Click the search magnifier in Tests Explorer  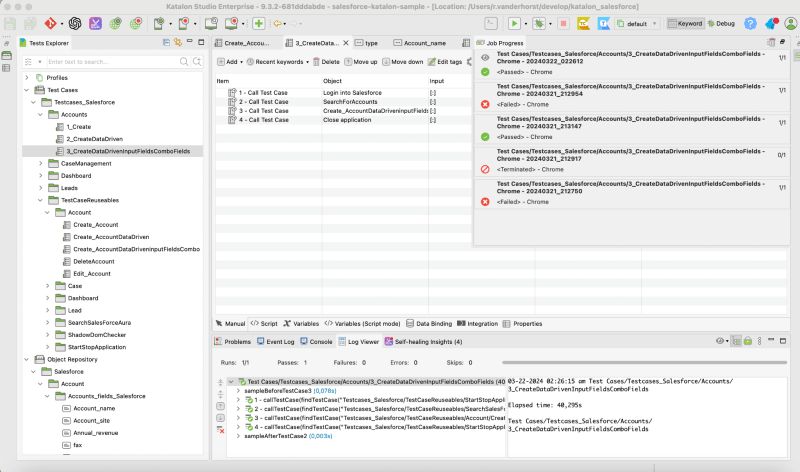(184, 62)
